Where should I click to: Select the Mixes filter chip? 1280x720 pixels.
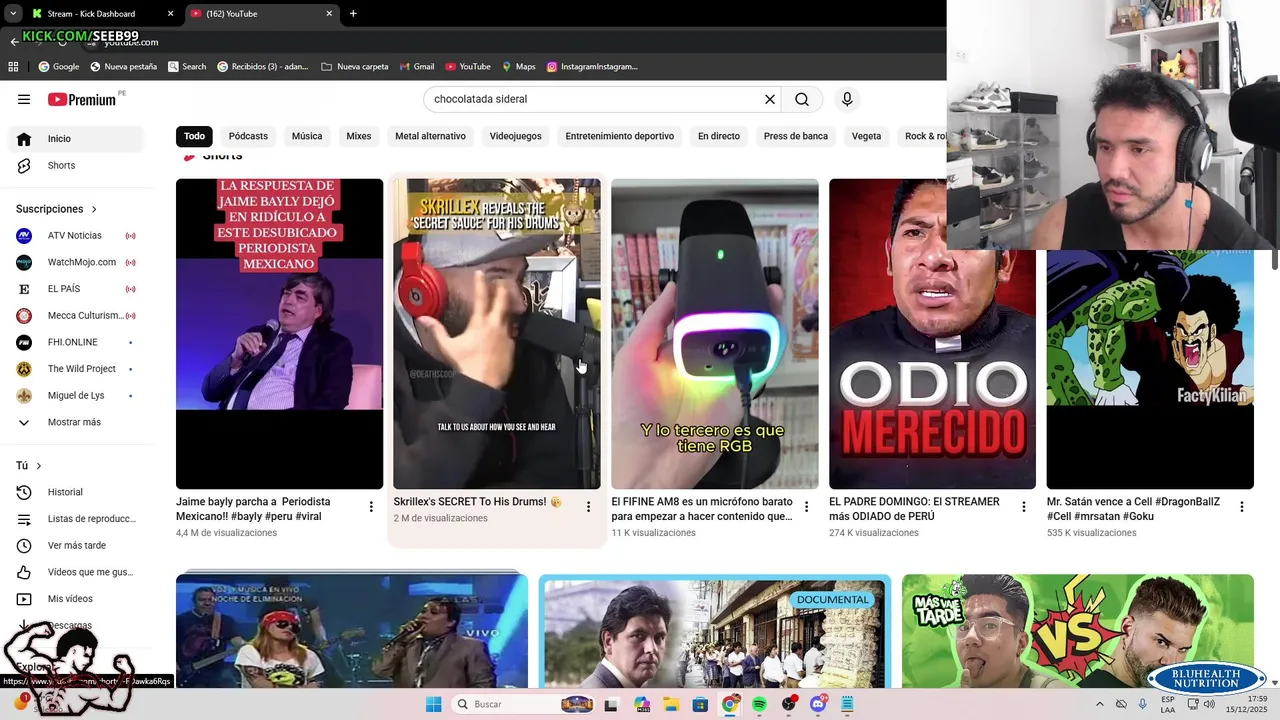pyautogui.click(x=359, y=136)
